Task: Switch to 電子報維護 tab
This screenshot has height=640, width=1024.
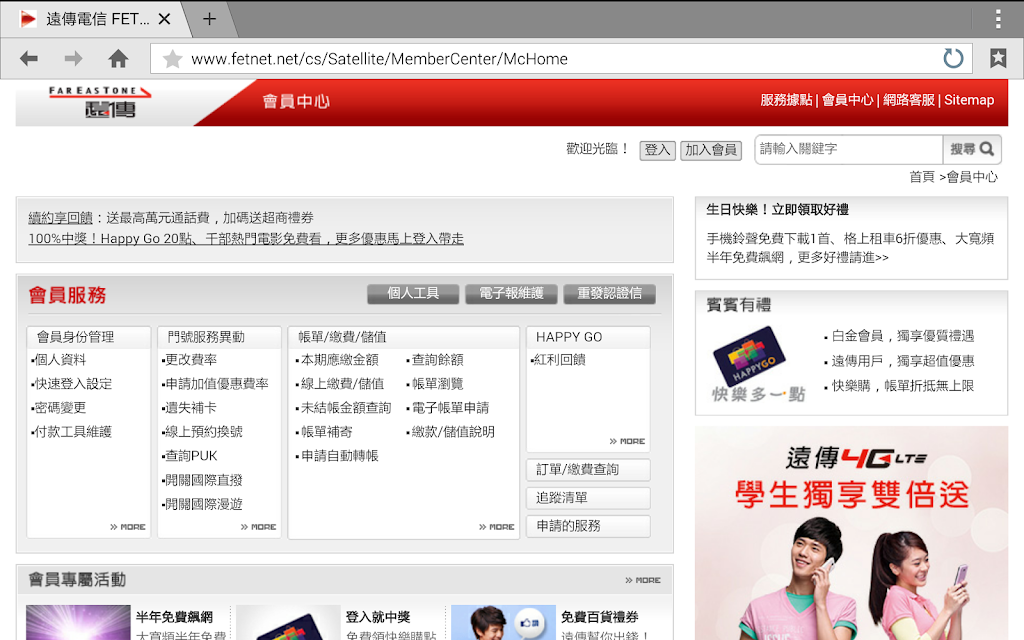Action: pyautogui.click(x=511, y=294)
